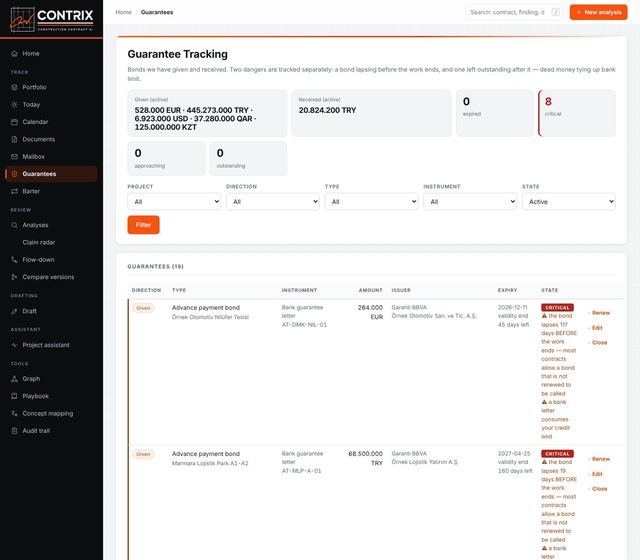Click the Örnek Lojistik Yatırım A.Ş. issuer text

425,462
